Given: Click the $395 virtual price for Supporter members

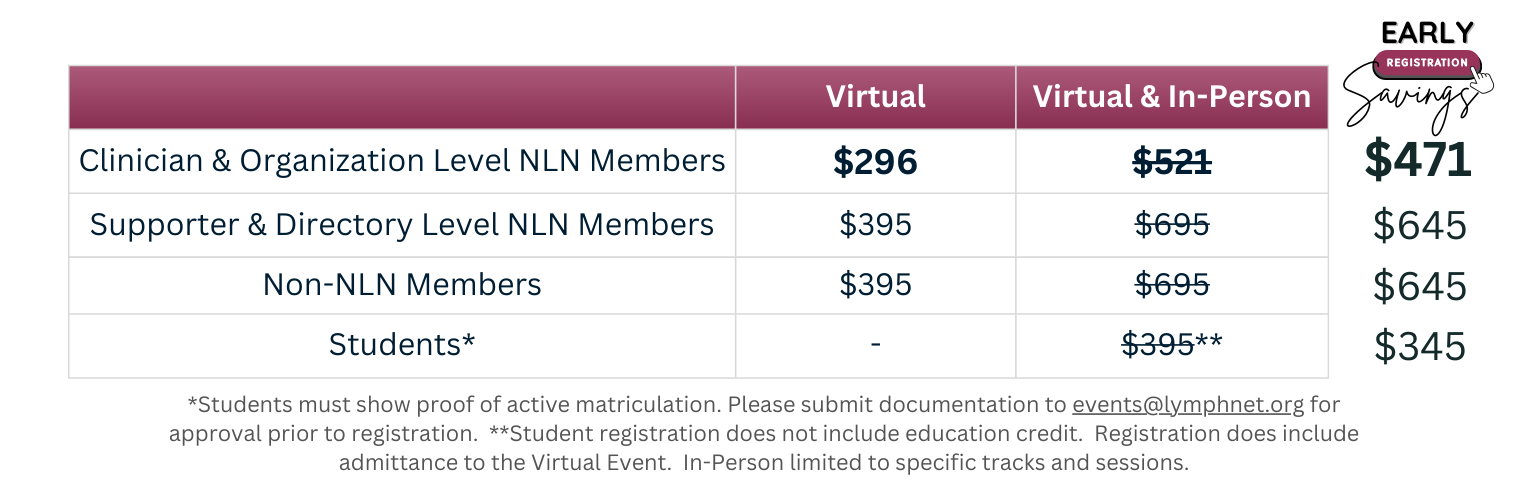Looking at the screenshot, I should 875,225.
